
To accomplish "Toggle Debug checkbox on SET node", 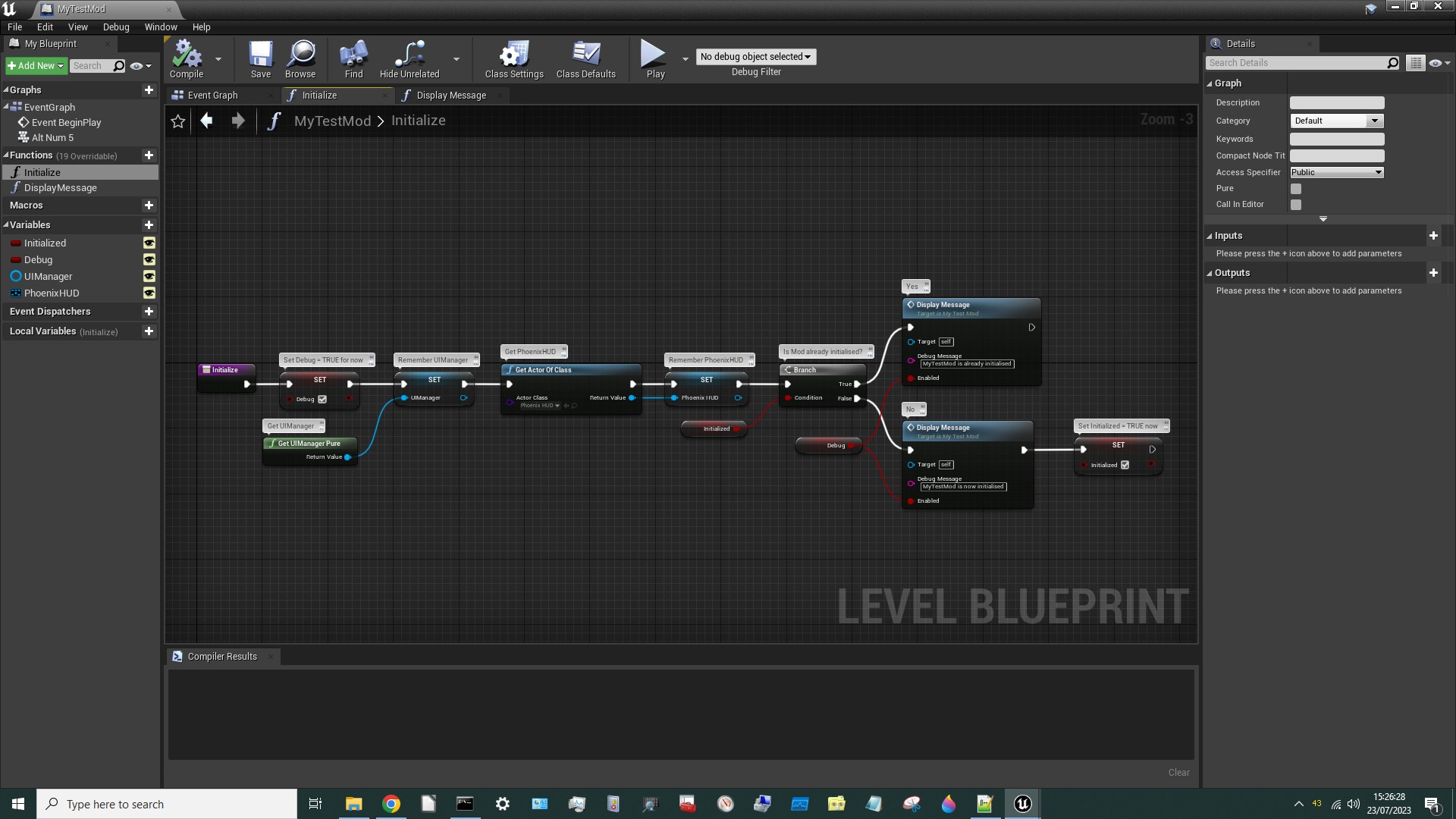I will click(x=322, y=399).
